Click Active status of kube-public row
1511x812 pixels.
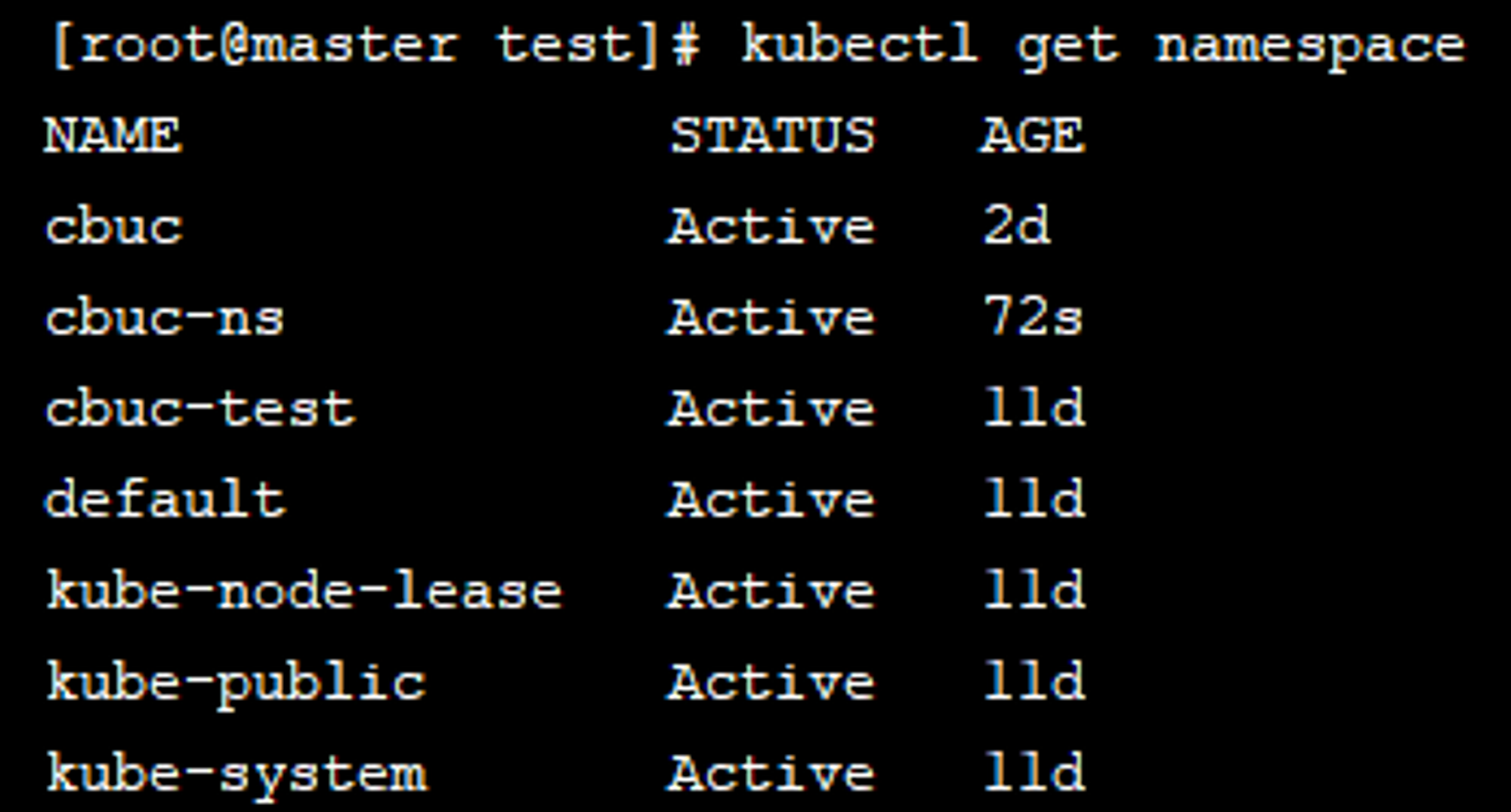click(x=771, y=681)
